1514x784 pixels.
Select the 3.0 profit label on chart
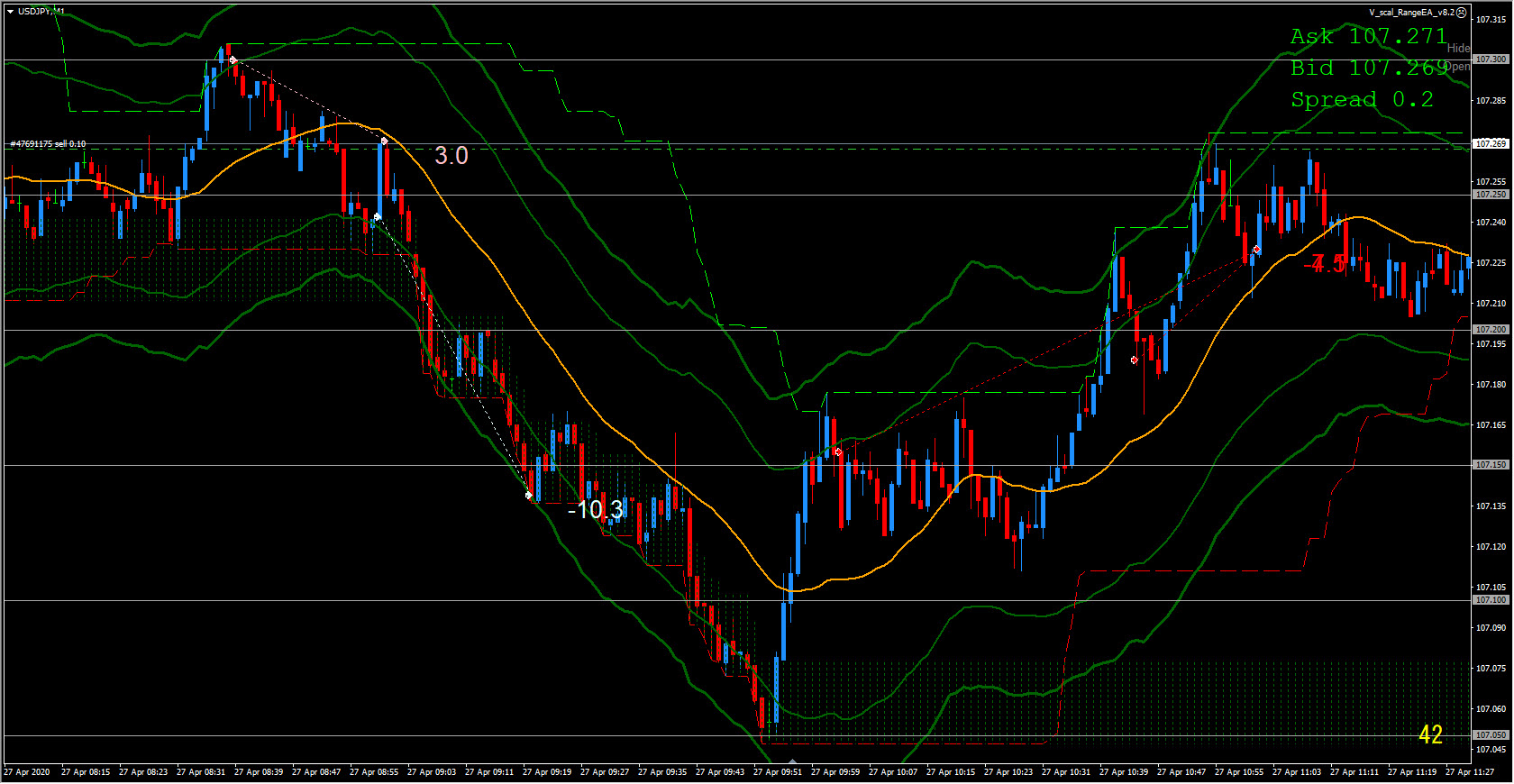[x=451, y=156]
